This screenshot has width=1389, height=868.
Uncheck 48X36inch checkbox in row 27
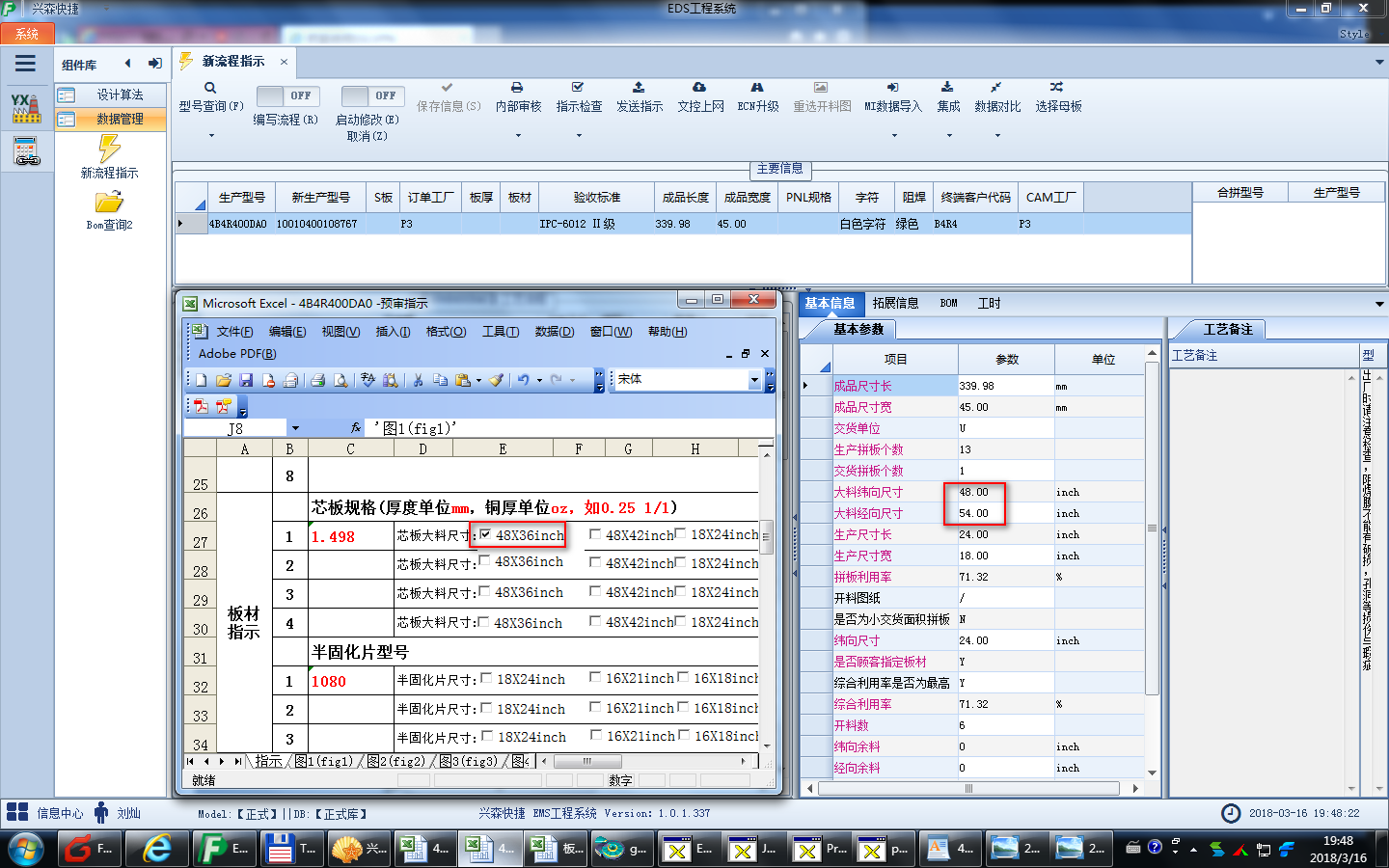486,533
